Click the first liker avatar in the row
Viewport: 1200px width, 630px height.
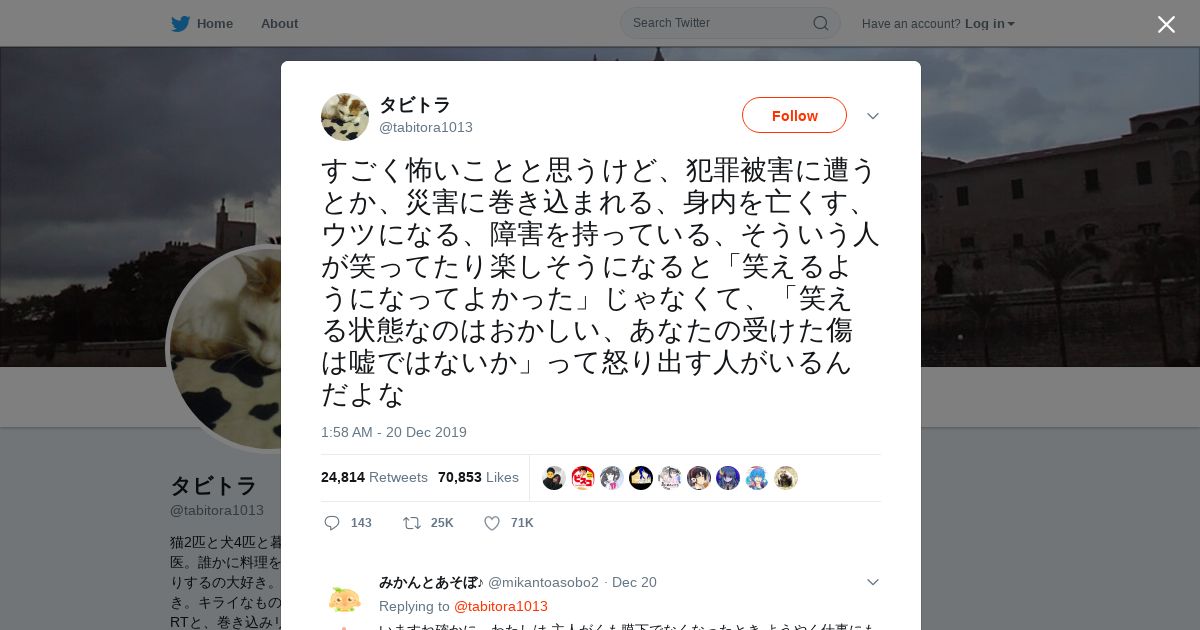point(554,478)
